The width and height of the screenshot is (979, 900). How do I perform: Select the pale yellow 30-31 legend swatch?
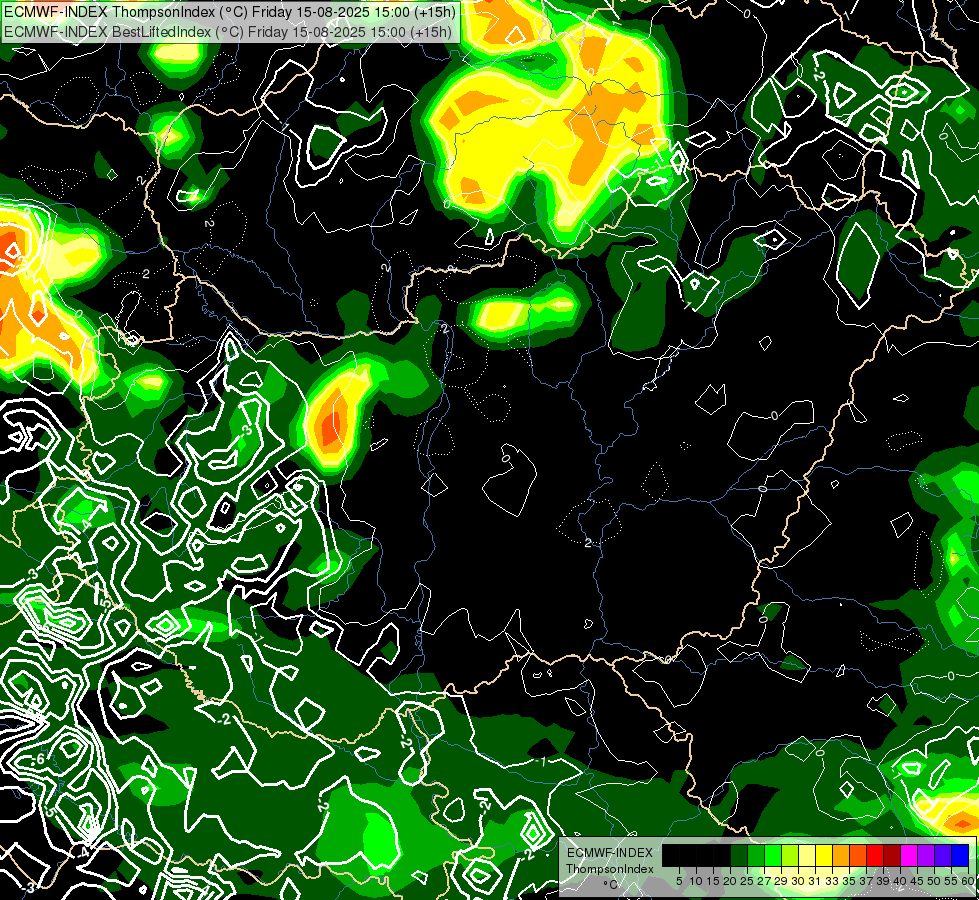click(807, 855)
